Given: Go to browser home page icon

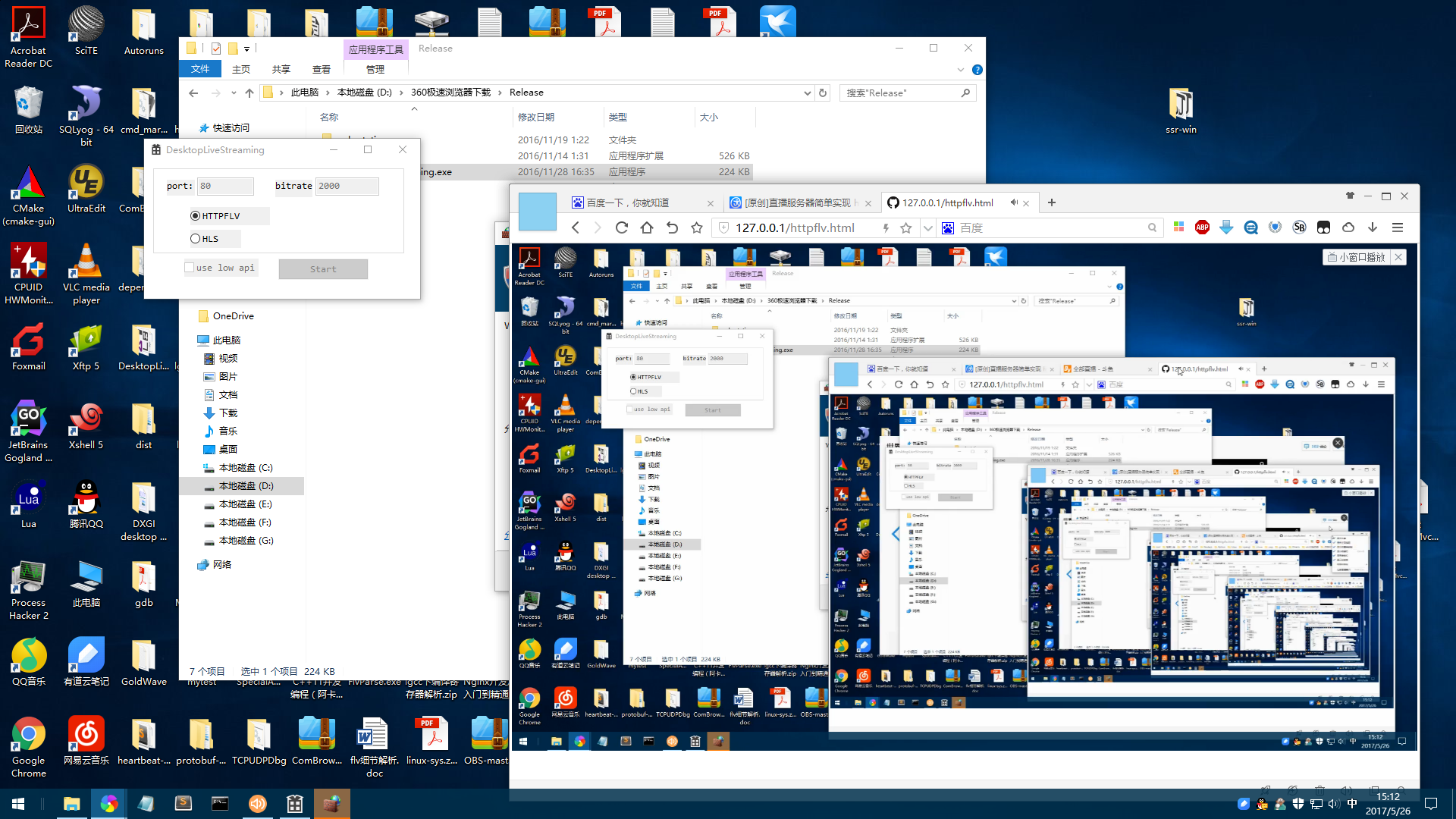Looking at the screenshot, I should pos(647,227).
